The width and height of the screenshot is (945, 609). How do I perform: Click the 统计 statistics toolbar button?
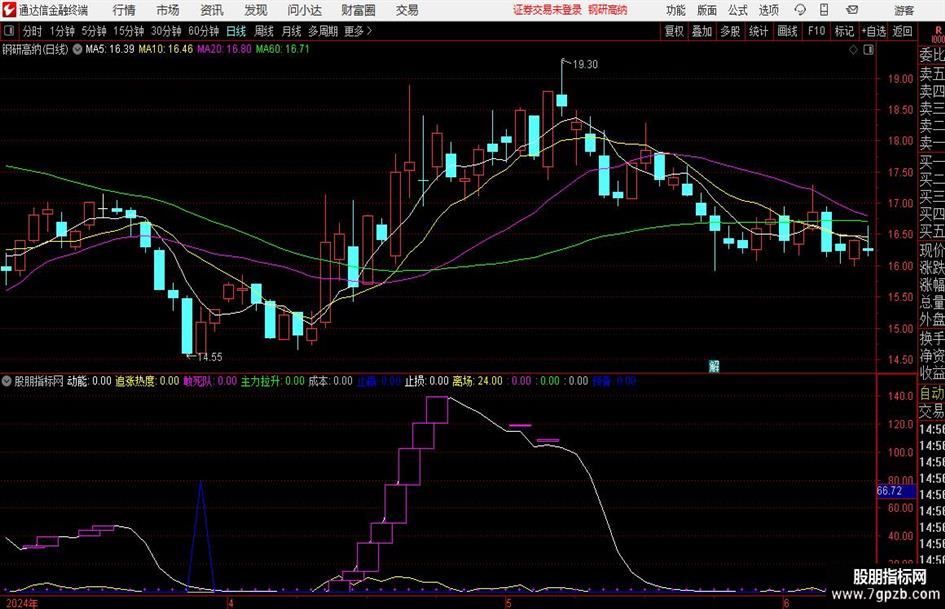click(x=758, y=31)
